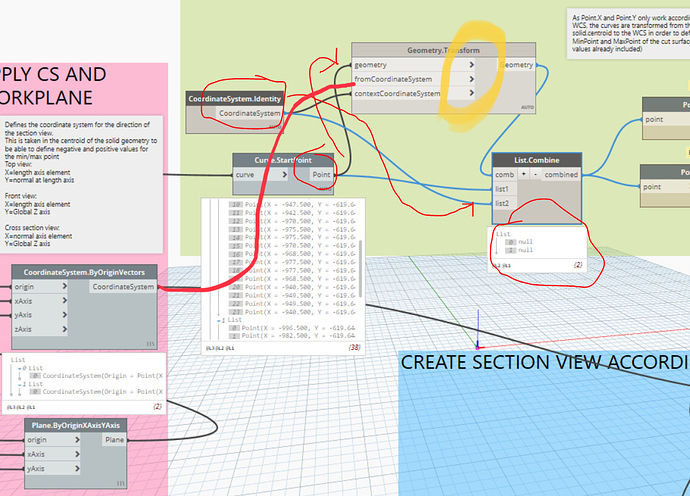Select the Curve.StartPoint node header
This screenshot has width=690, height=496.
(x=283, y=160)
